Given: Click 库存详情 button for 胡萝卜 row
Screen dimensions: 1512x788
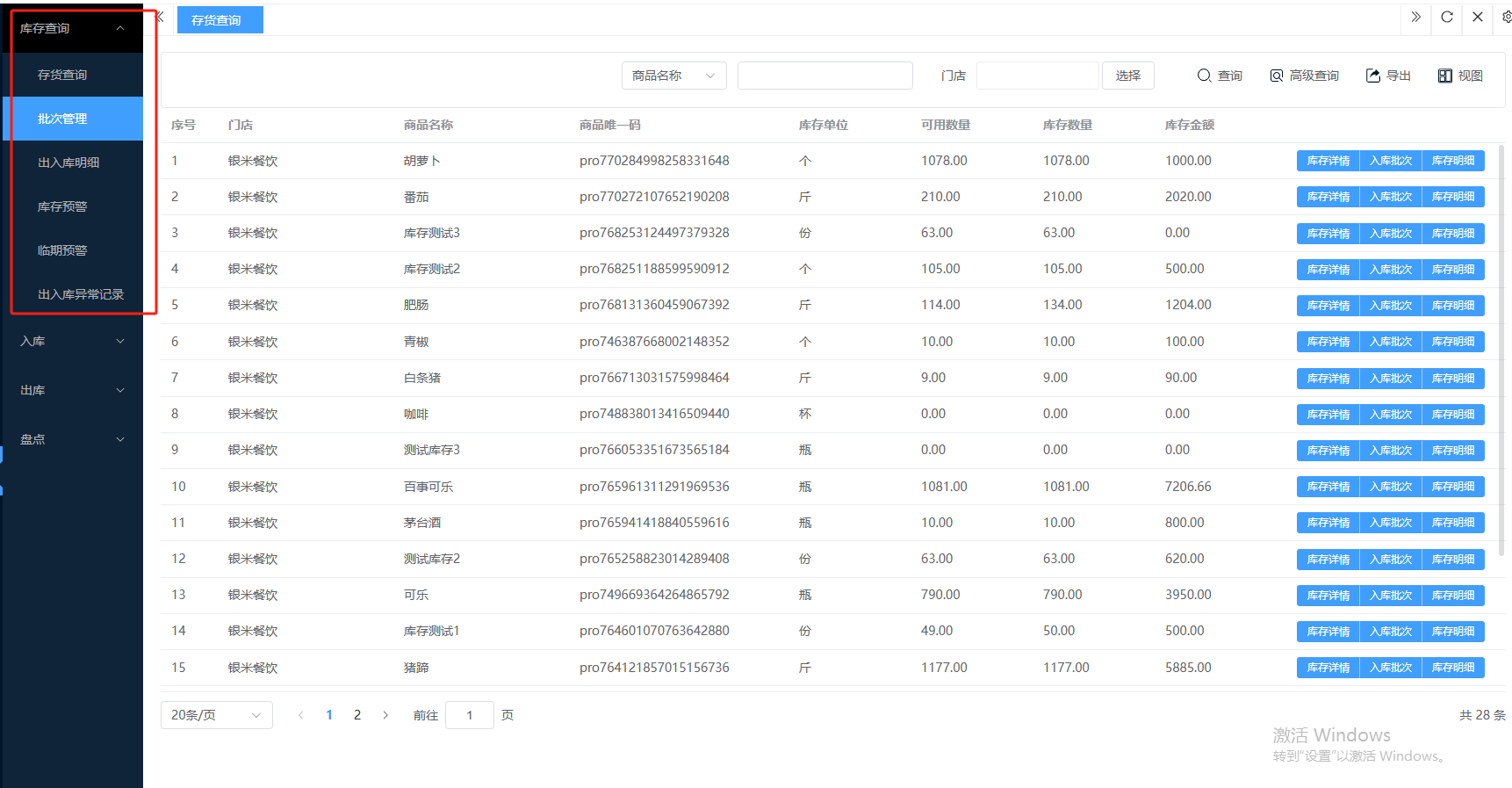Looking at the screenshot, I should (1328, 161).
